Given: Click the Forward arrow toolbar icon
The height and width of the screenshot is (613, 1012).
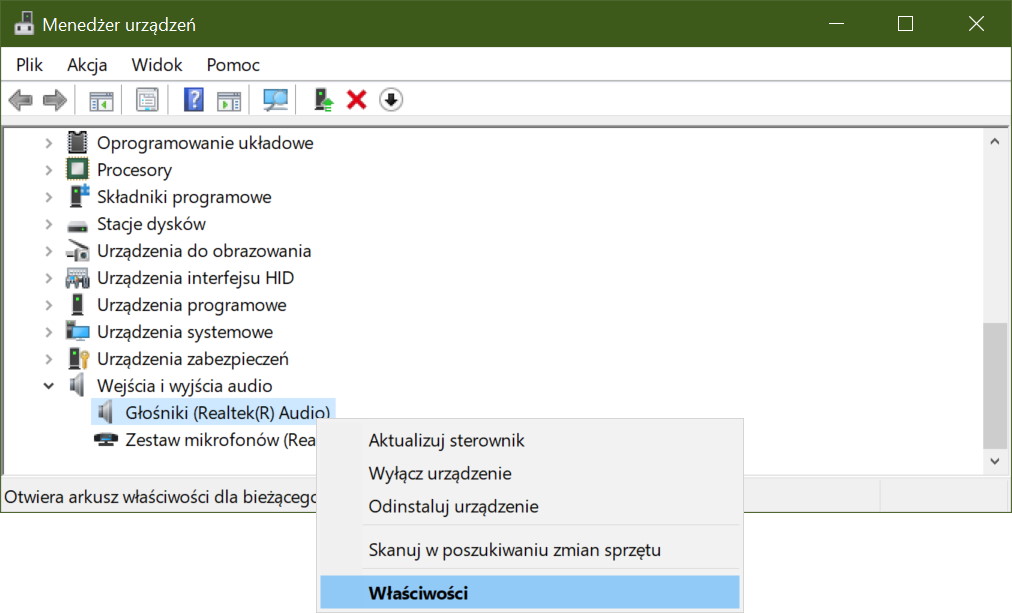Looking at the screenshot, I should pyautogui.click(x=55, y=100).
